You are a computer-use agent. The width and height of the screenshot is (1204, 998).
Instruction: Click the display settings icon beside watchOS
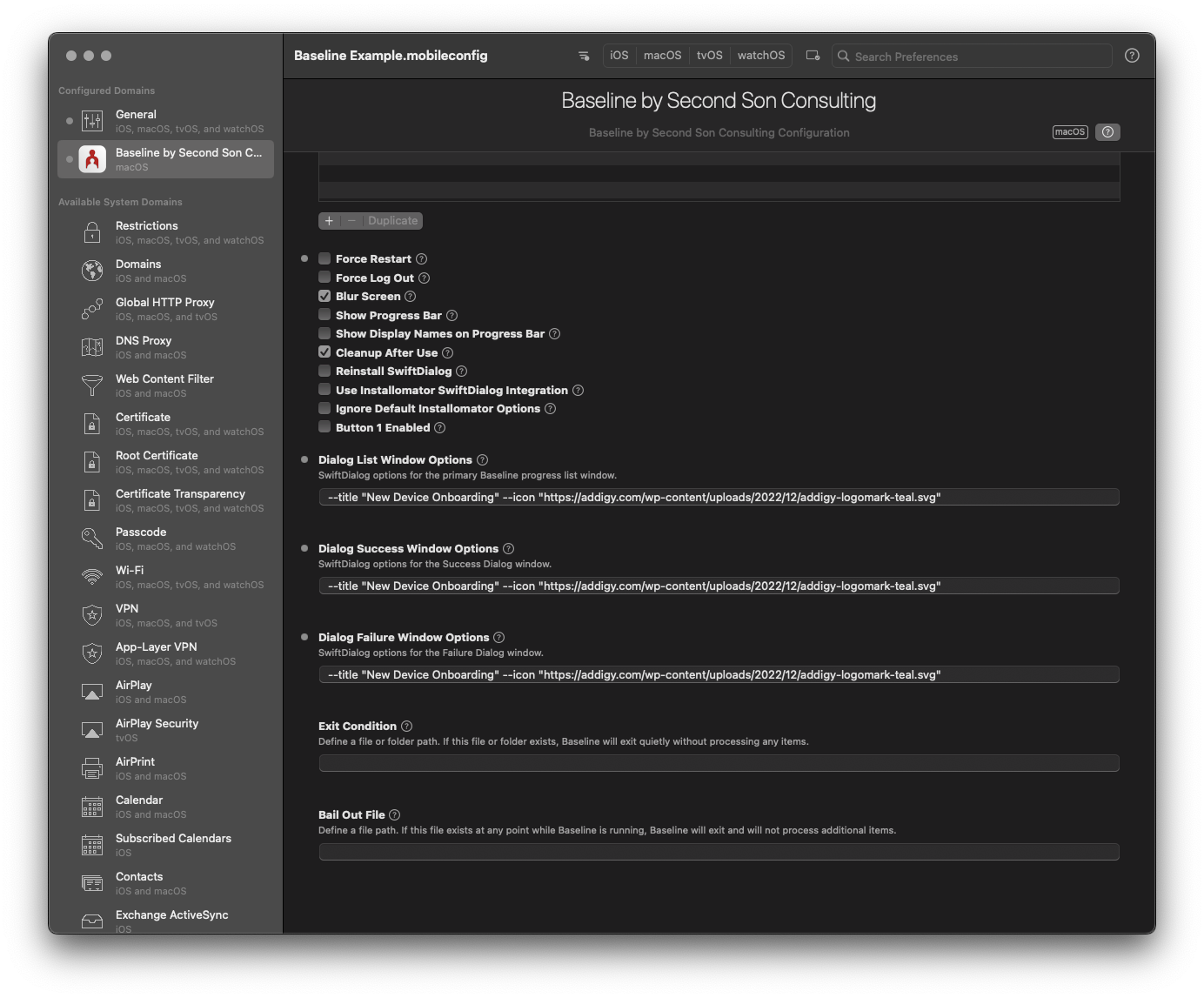tap(813, 56)
